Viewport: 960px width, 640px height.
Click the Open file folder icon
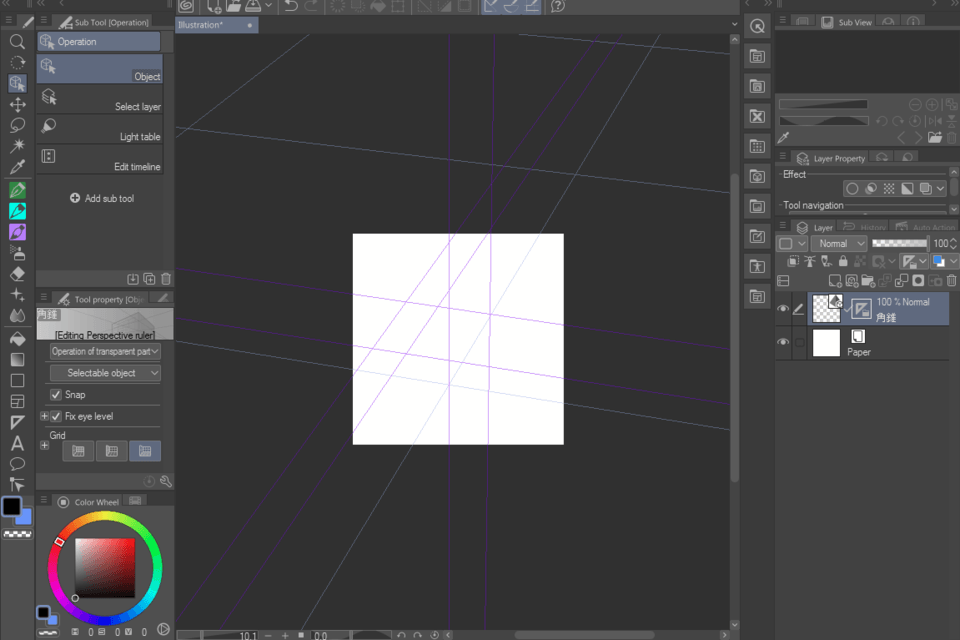233,6
